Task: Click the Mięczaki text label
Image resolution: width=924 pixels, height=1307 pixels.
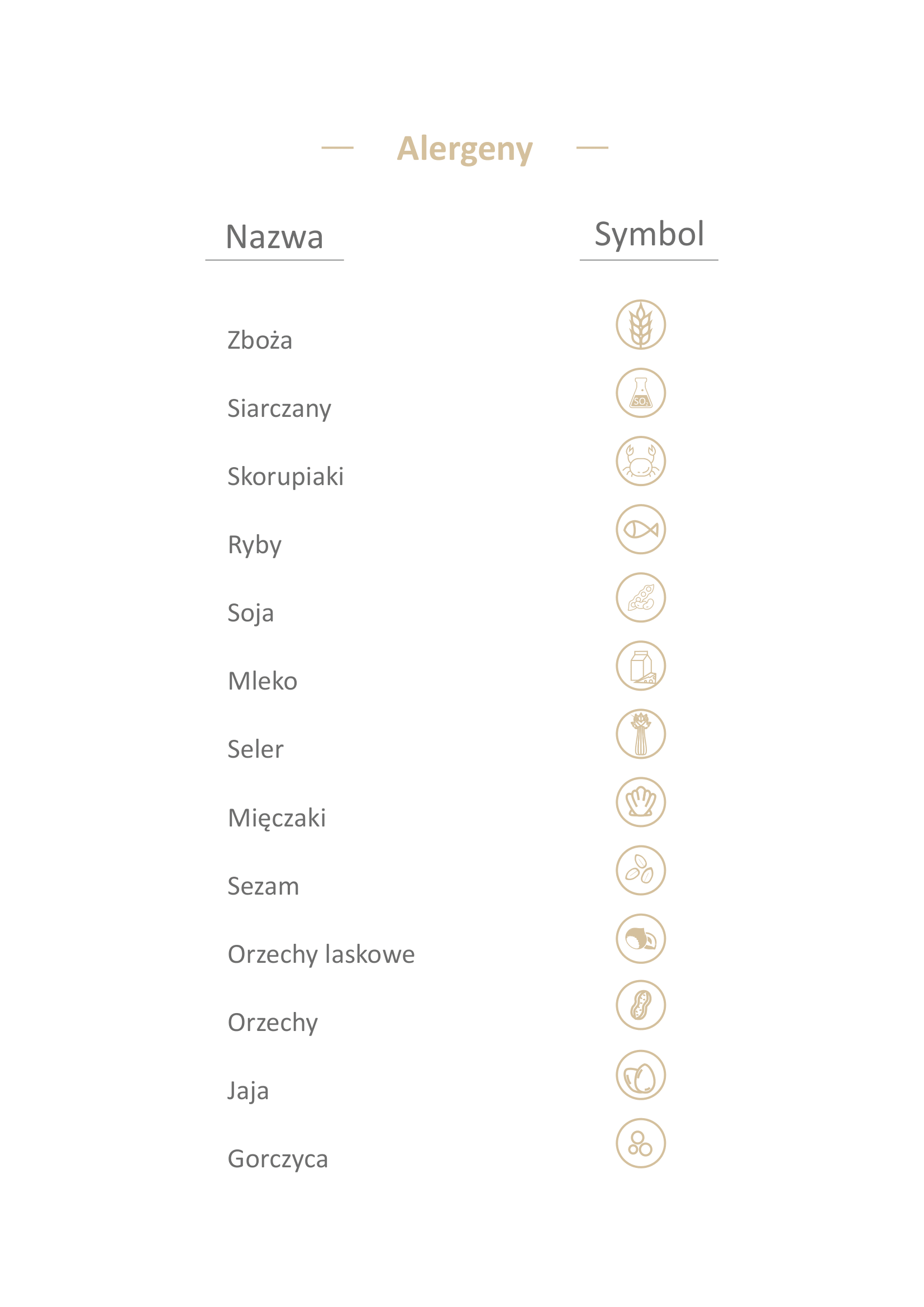Action: pyautogui.click(x=277, y=819)
